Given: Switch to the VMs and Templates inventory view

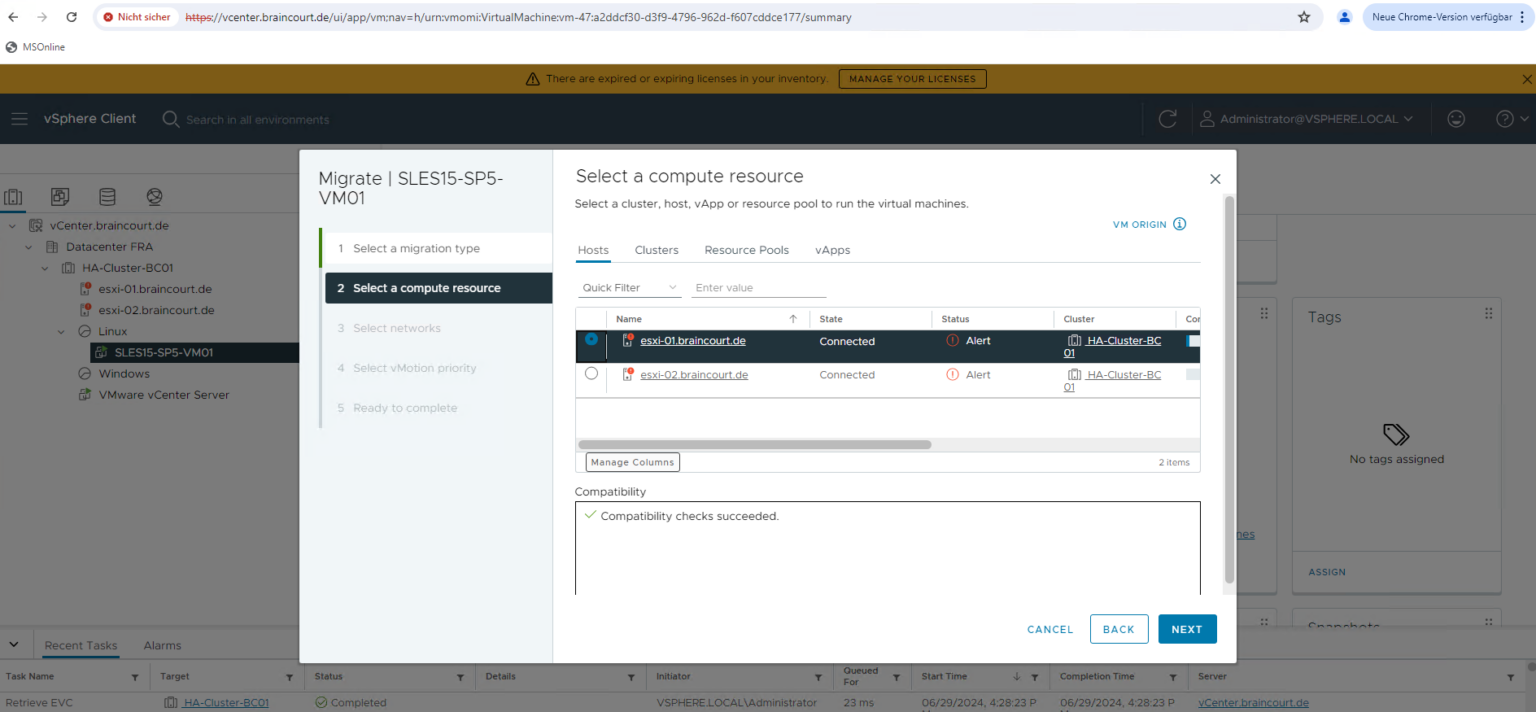Looking at the screenshot, I should (x=60, y=196).
